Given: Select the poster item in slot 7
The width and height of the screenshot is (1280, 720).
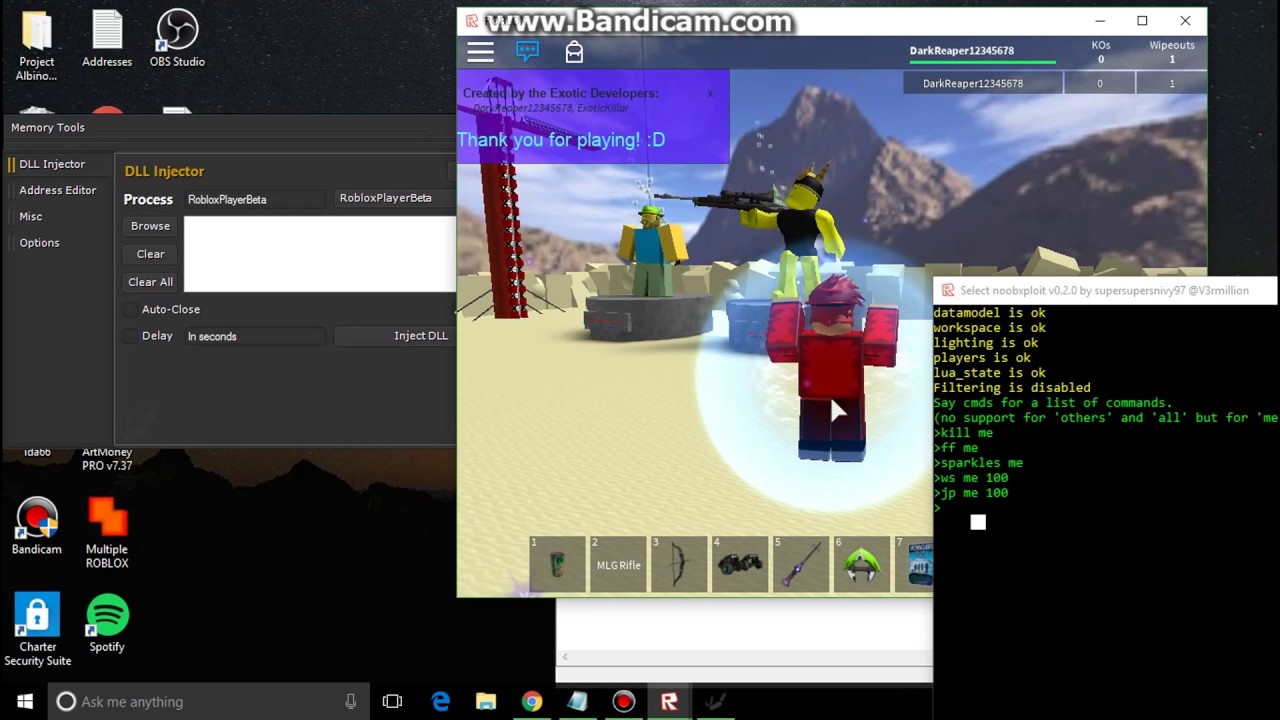Looking at the screenshot, I should 914,564.
